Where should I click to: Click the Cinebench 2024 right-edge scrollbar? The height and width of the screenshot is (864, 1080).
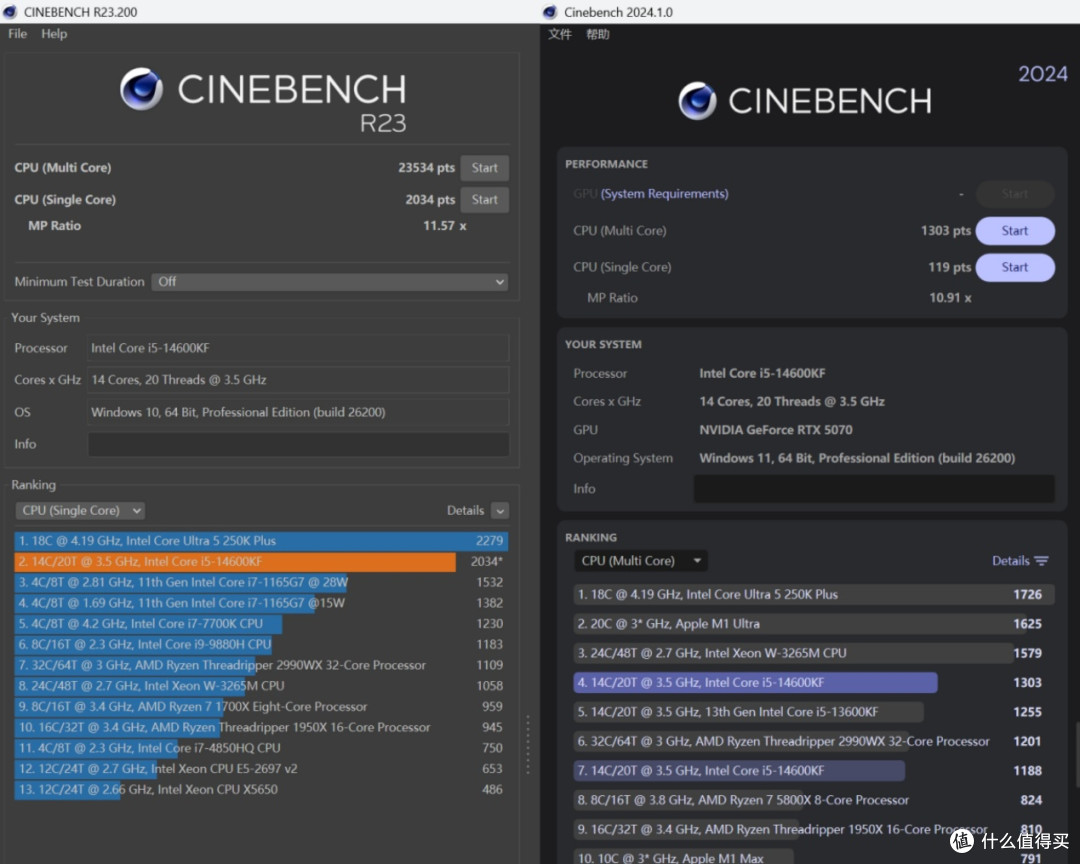pyautogui.click(x=1077, y=754)
